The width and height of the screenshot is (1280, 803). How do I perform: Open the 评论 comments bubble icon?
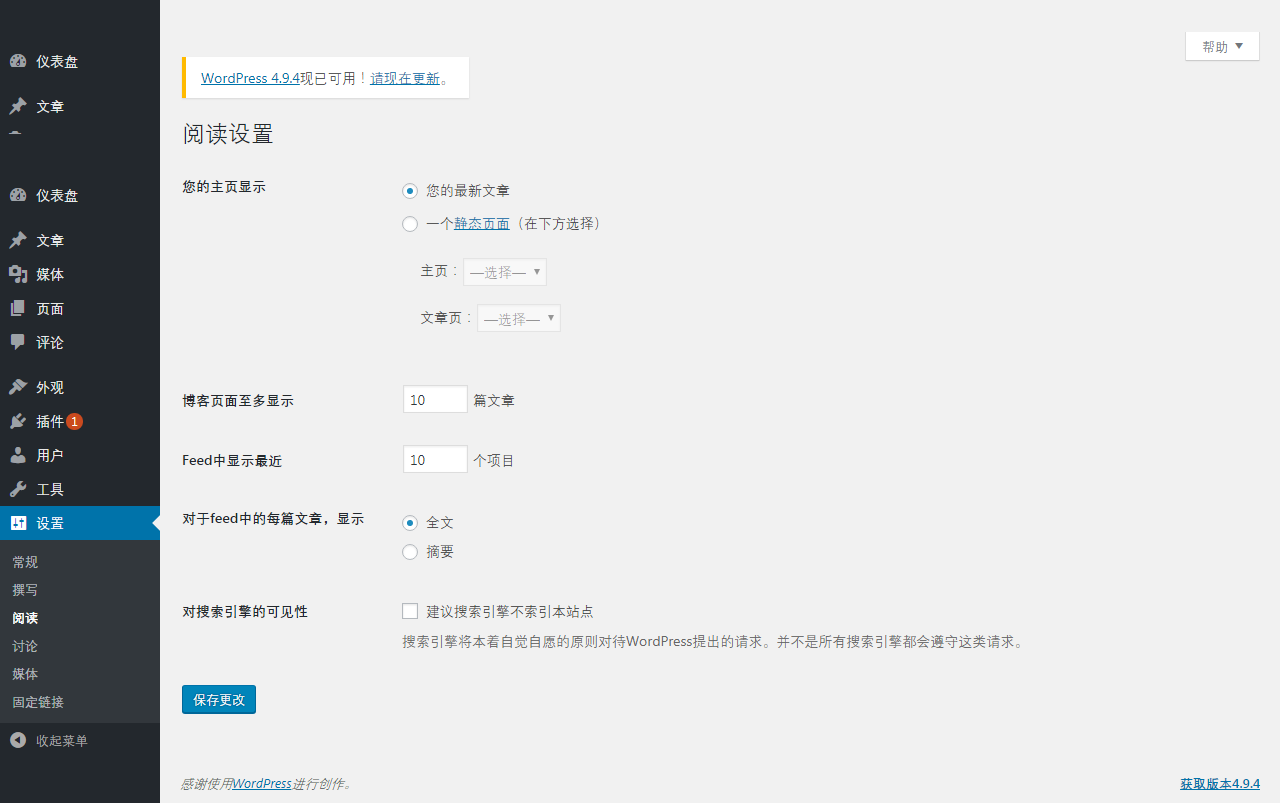18,342
